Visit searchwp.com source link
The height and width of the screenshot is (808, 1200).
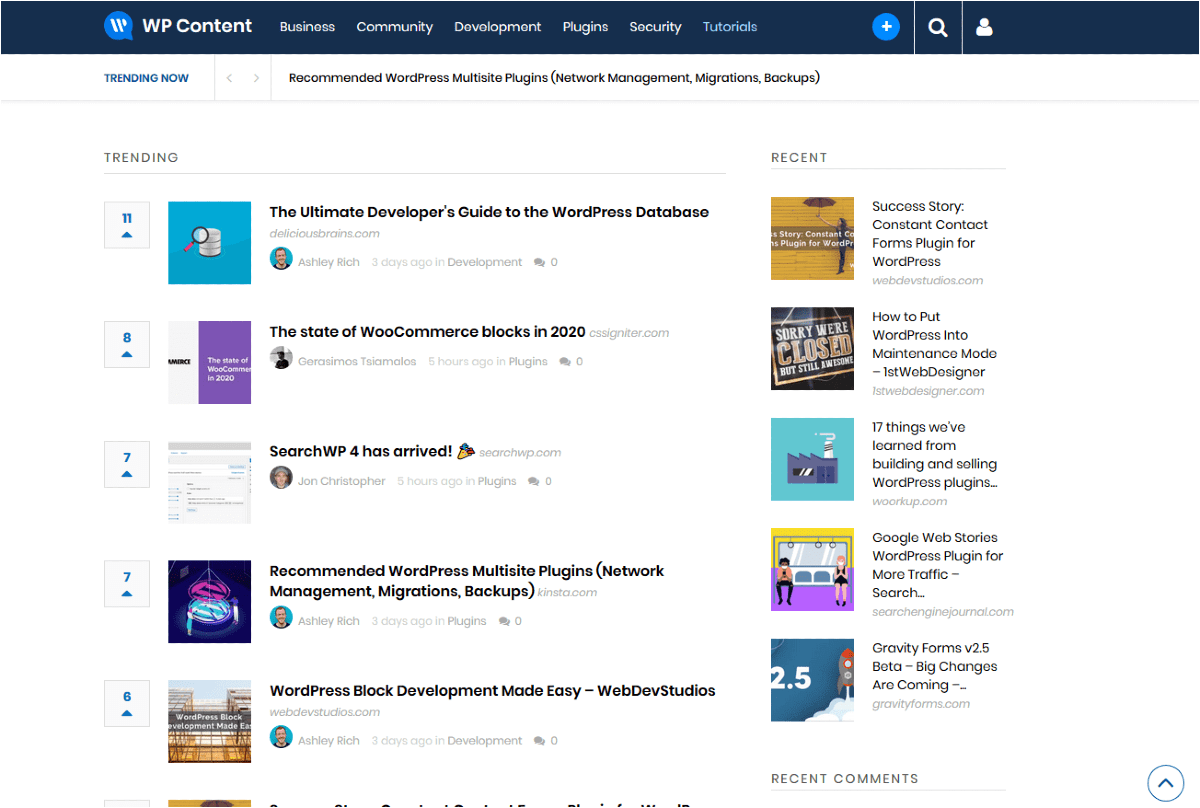click(x=520, y=453)
